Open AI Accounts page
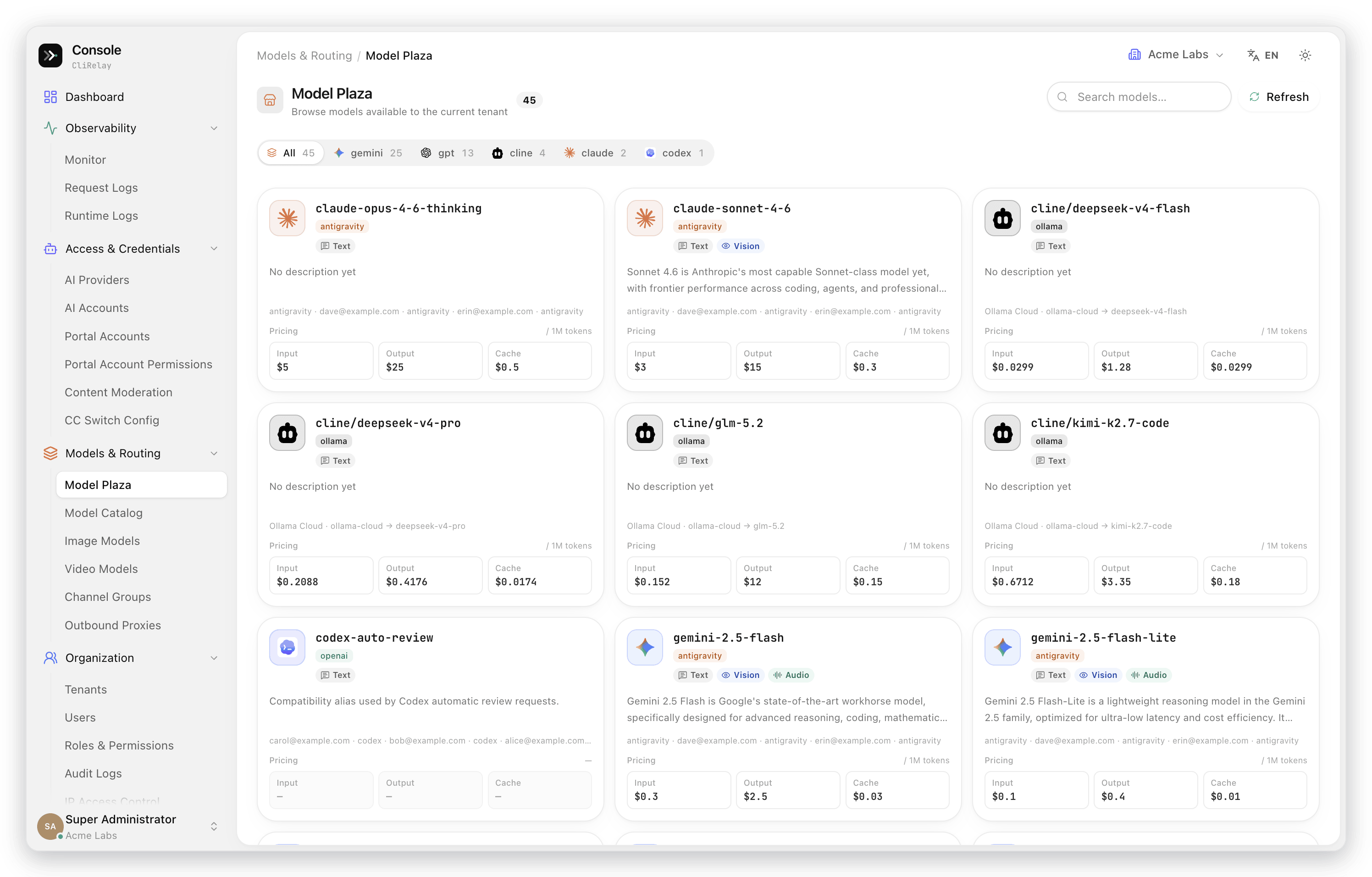Screen dimensions: 1372x877 pyautogui.click(x=96, y=308)
